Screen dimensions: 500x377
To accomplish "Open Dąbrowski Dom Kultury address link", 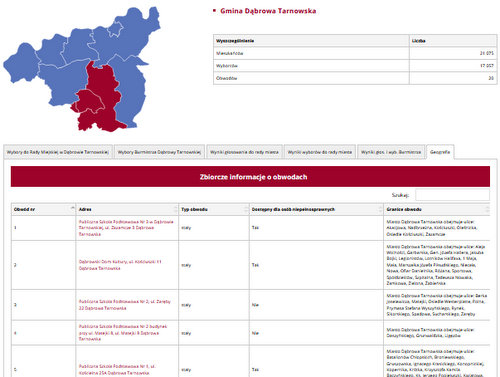I will click(120, 265).
